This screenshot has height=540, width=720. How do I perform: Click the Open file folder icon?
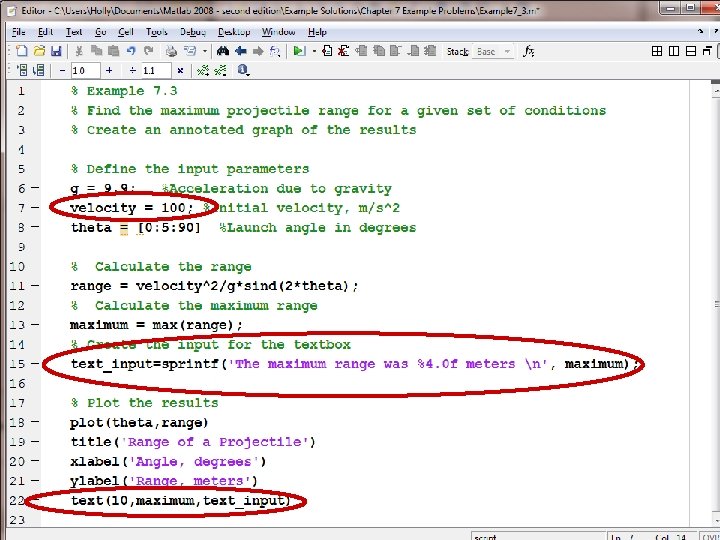click(39, 51)
